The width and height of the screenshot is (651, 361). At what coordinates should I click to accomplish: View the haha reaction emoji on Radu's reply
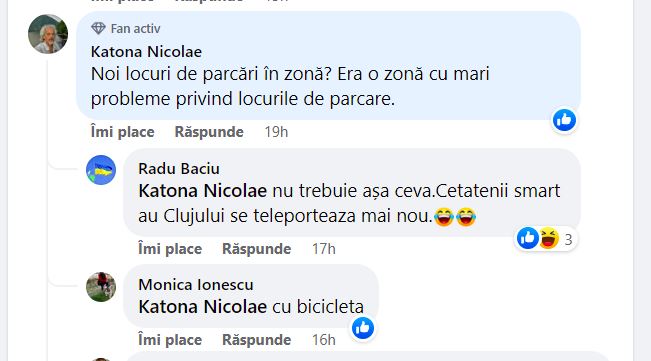(549, 239)
